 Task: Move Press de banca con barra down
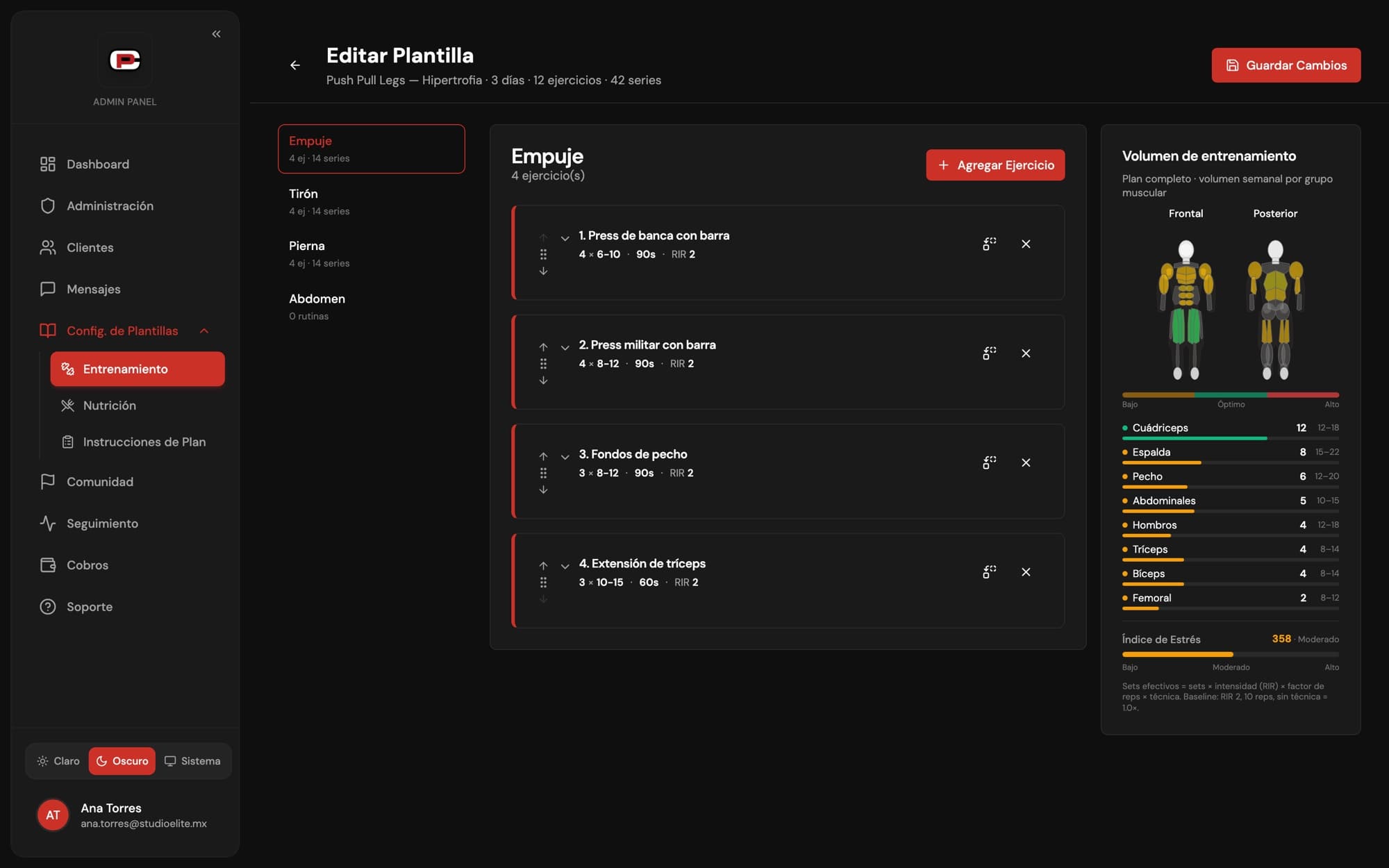[x=543, y=272]
